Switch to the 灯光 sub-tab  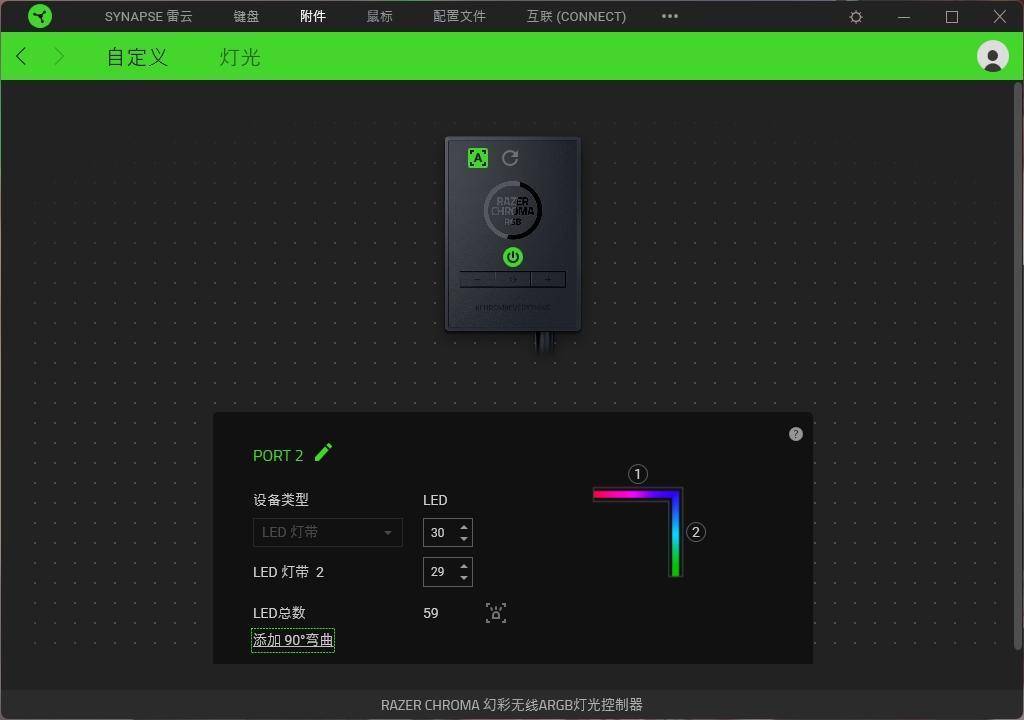click(240, 57)
